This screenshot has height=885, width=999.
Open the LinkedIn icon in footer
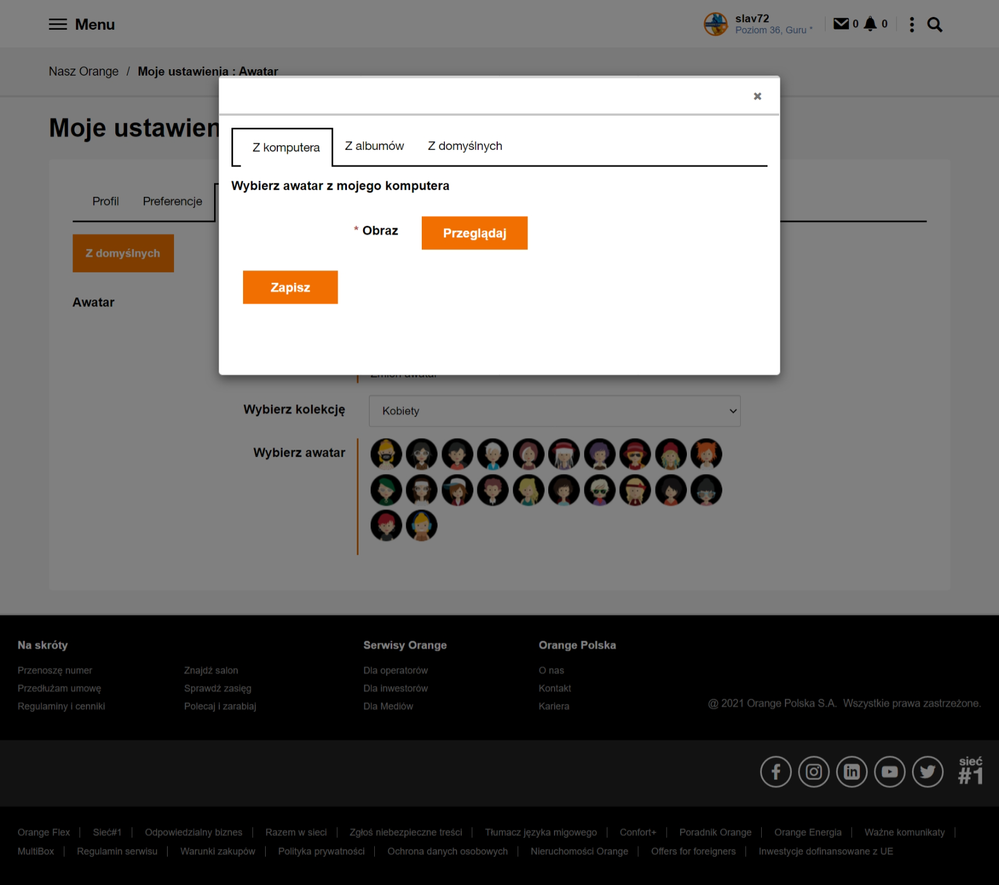click(852, 772)
